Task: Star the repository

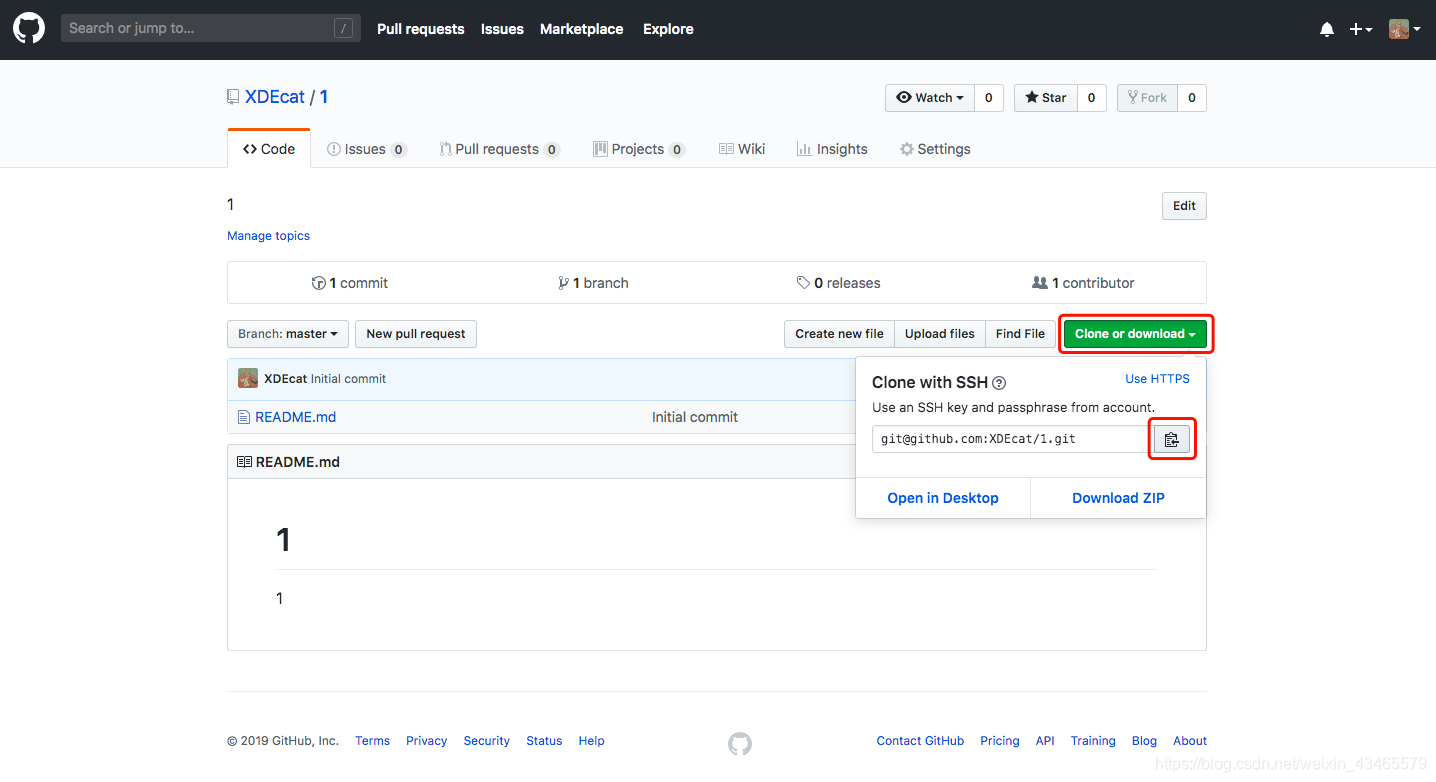Action: pyautogui.click(x=1046, y=97)
